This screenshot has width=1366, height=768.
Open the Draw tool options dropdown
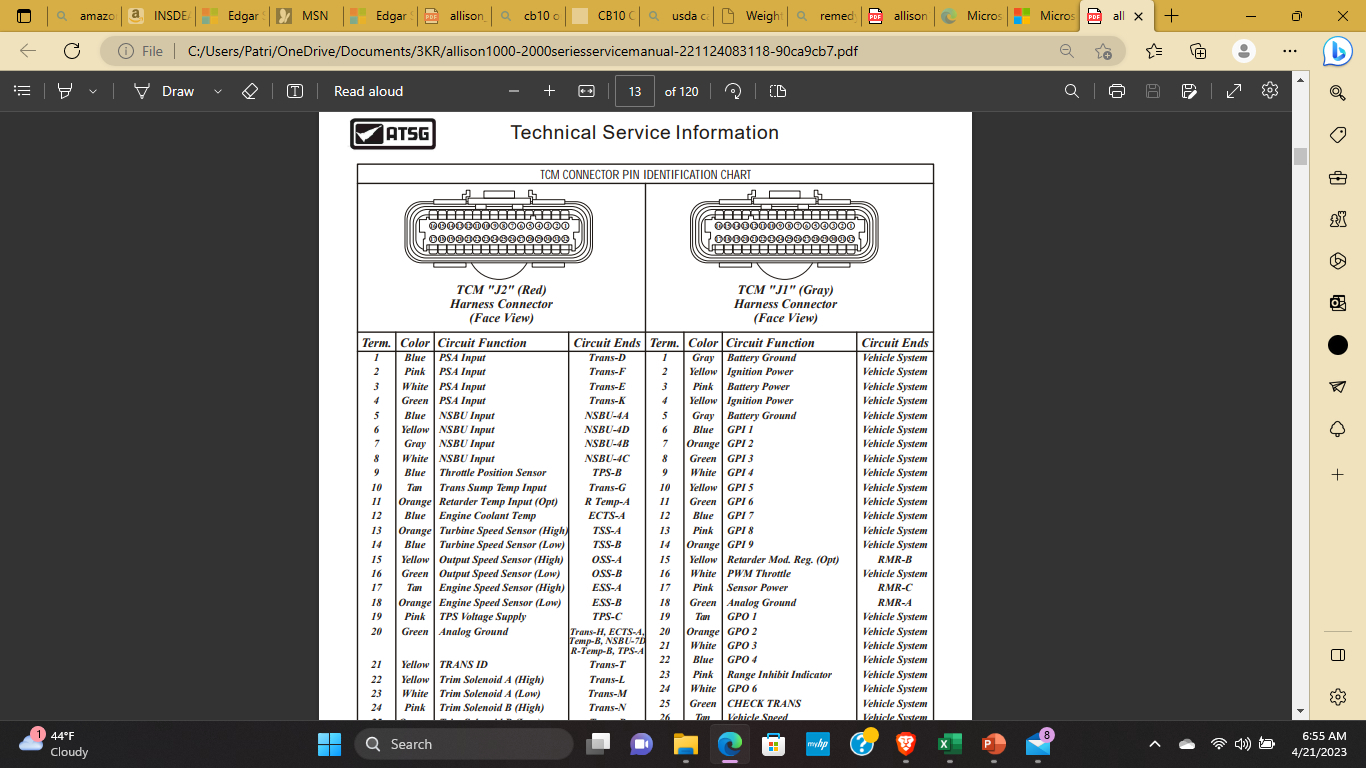[217, 91]
